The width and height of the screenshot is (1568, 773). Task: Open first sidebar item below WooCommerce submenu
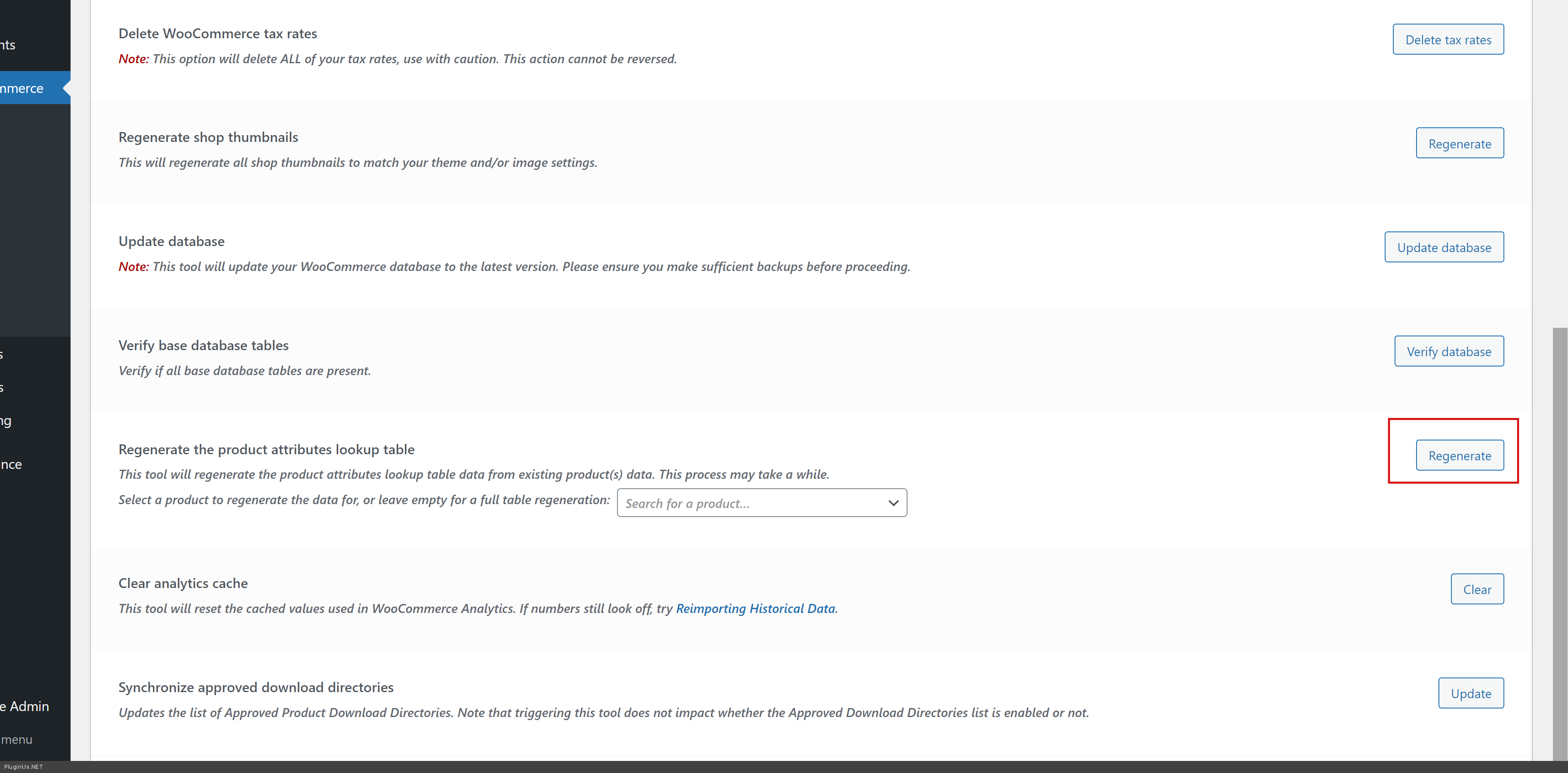pyautogui.click(x=3, y=355)
